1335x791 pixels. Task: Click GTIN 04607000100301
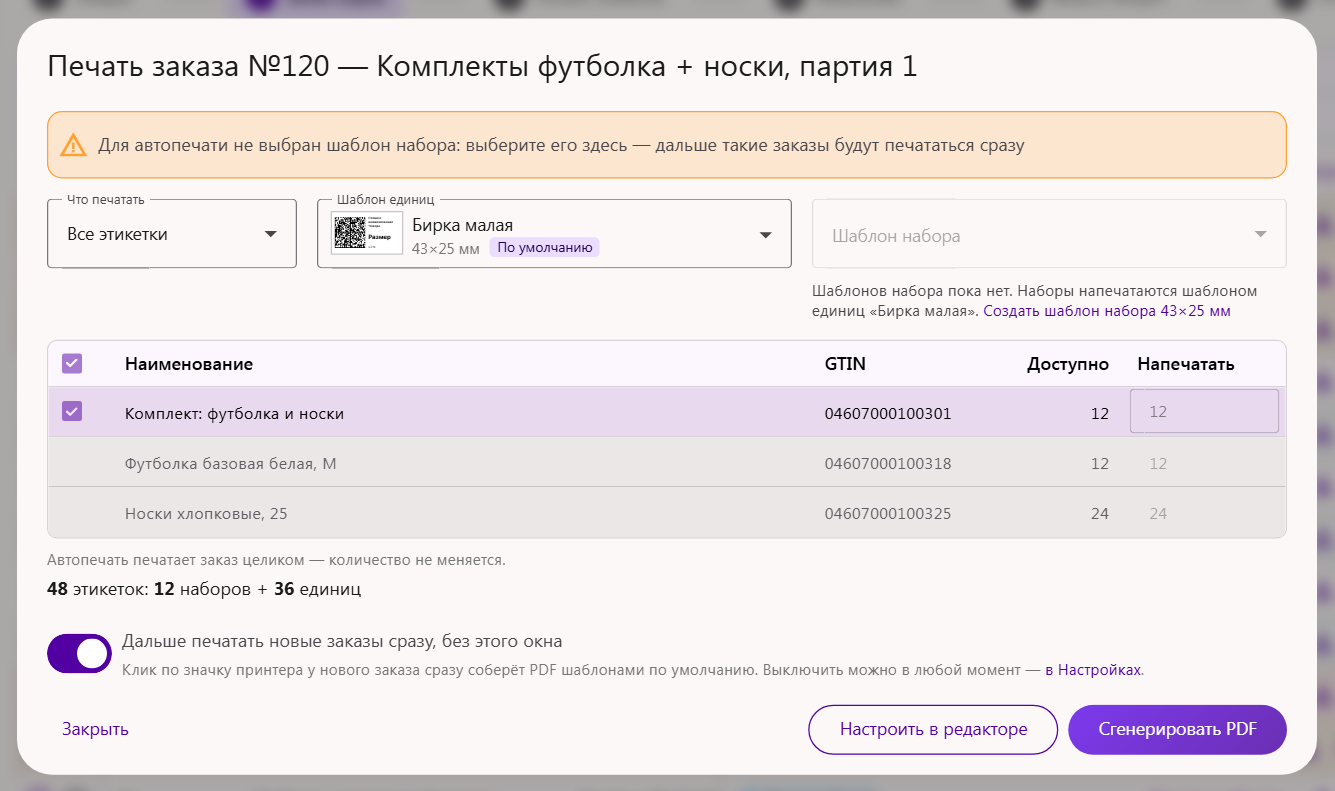888,413
